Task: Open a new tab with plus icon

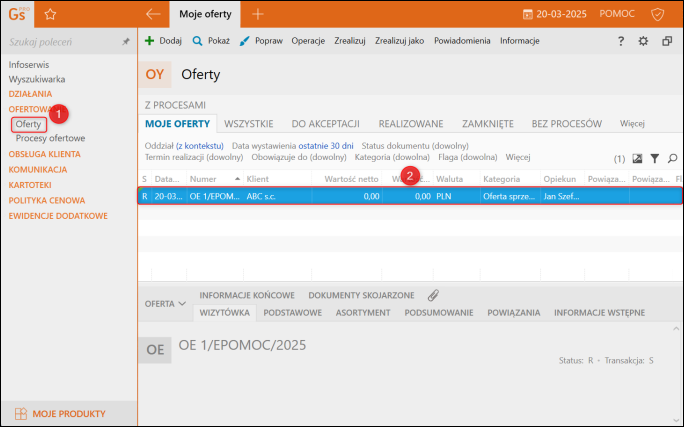Action: [x=258, y=14]
